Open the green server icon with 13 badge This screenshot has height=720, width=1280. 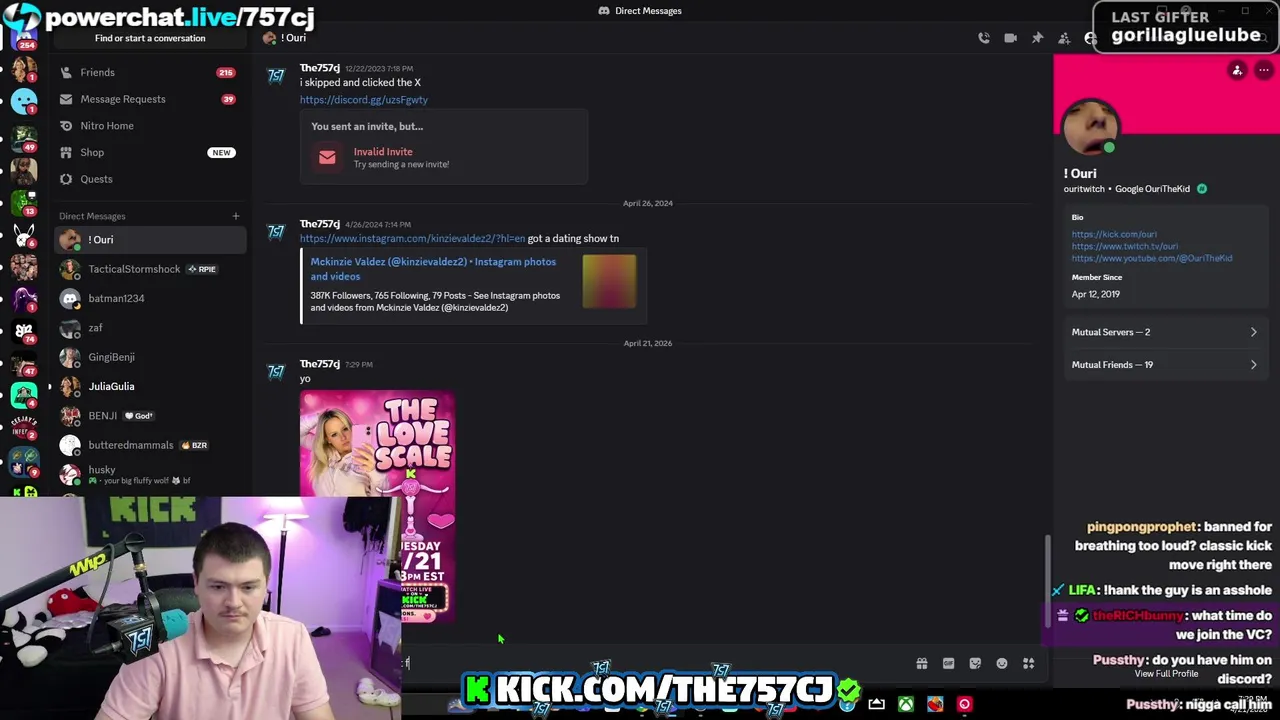click(24, 202)
